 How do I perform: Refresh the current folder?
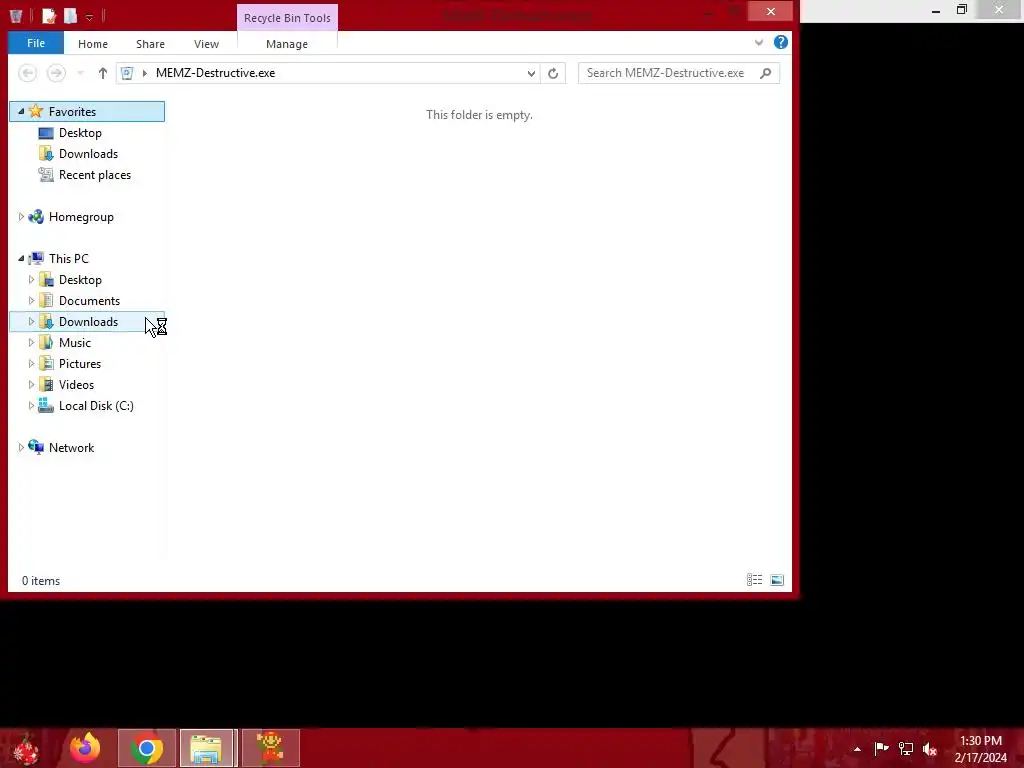(x=553, y=73)
